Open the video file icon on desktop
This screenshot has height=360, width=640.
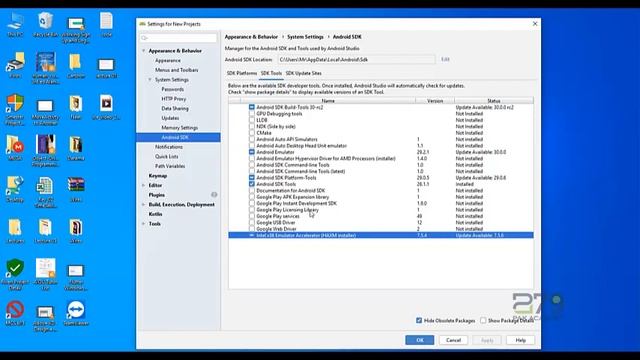106,104
